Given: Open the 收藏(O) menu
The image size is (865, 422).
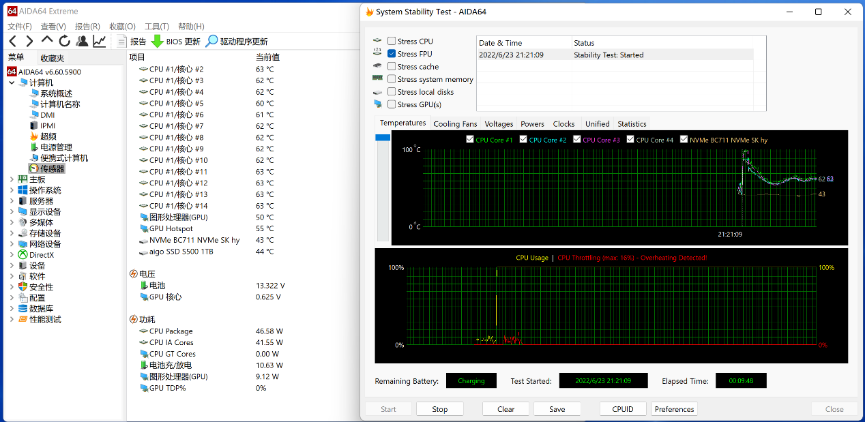Looking at the screenshot, I should [x=122, y=26].
